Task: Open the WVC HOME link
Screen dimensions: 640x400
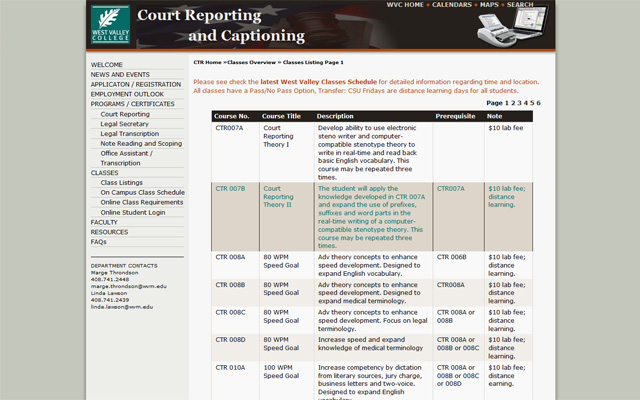Action: tap(405, 5)
